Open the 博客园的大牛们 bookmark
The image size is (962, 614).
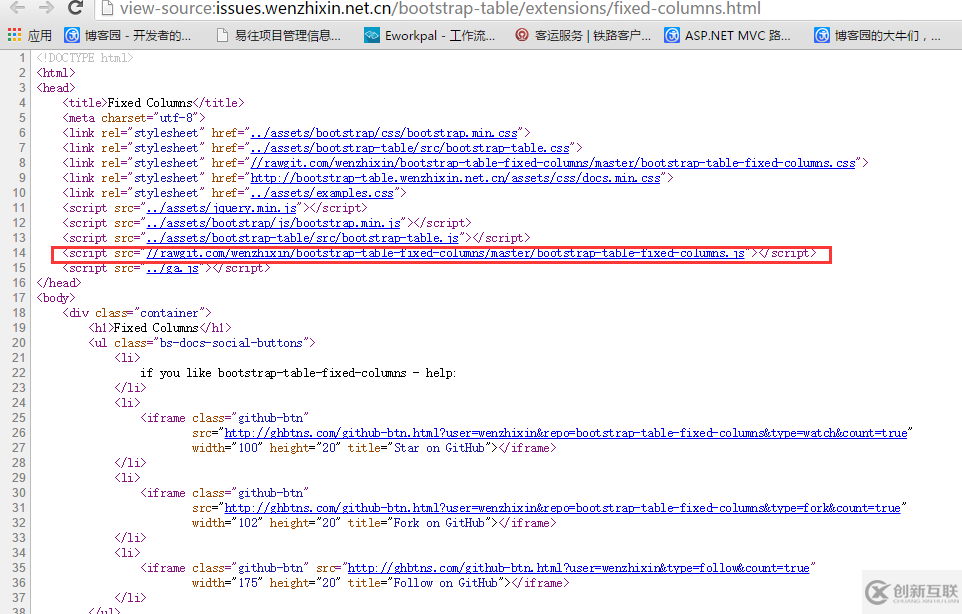click(877, 36)
